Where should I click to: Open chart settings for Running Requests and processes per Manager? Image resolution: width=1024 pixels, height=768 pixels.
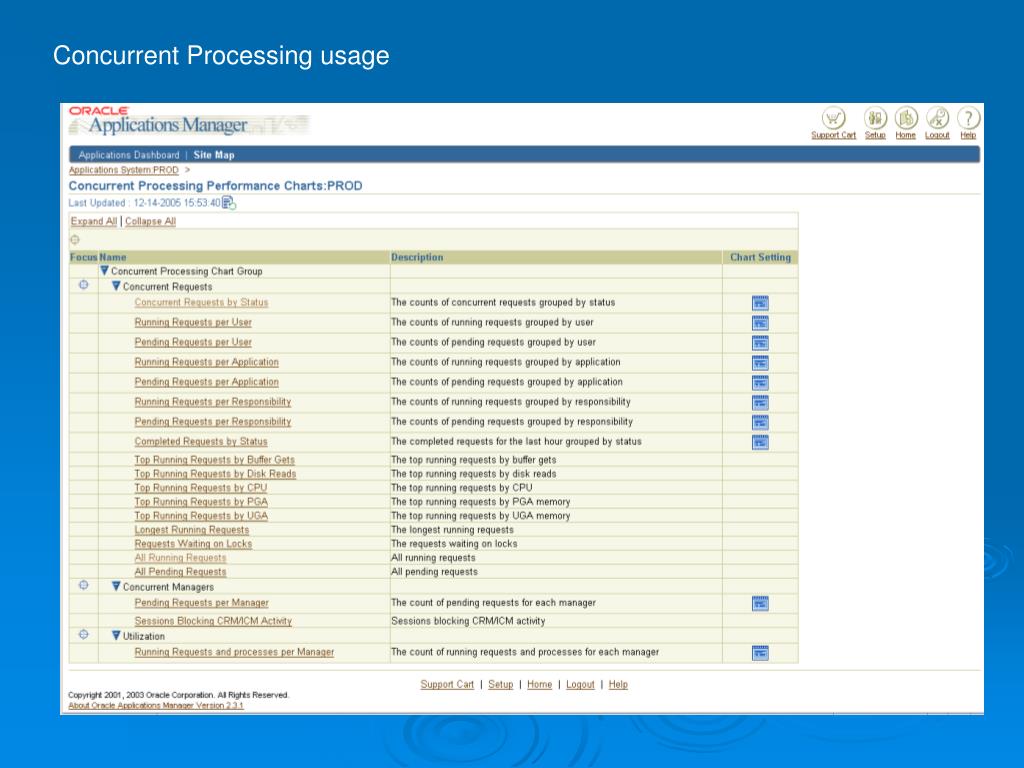pyautogui.click(x=760, y=653)
